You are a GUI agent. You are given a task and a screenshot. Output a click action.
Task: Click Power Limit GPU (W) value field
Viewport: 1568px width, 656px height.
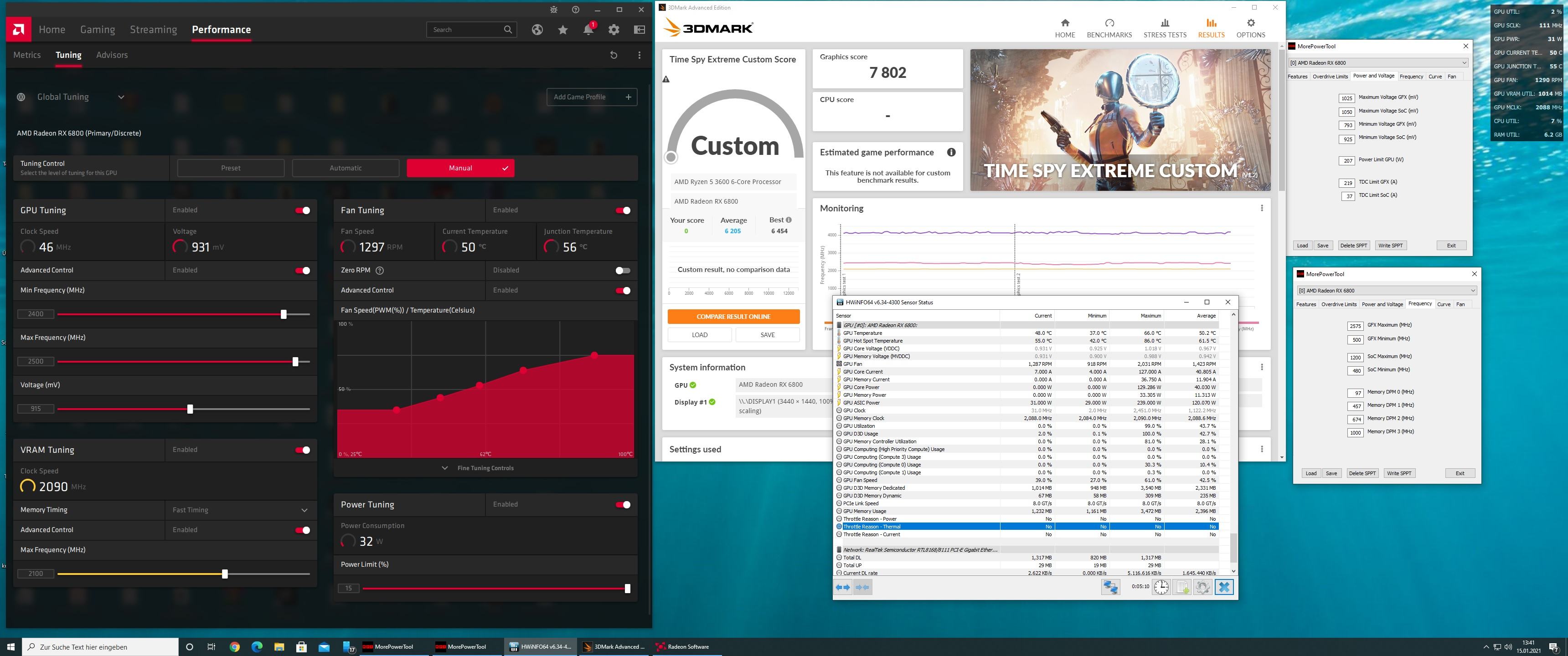tap(1346, 161)
